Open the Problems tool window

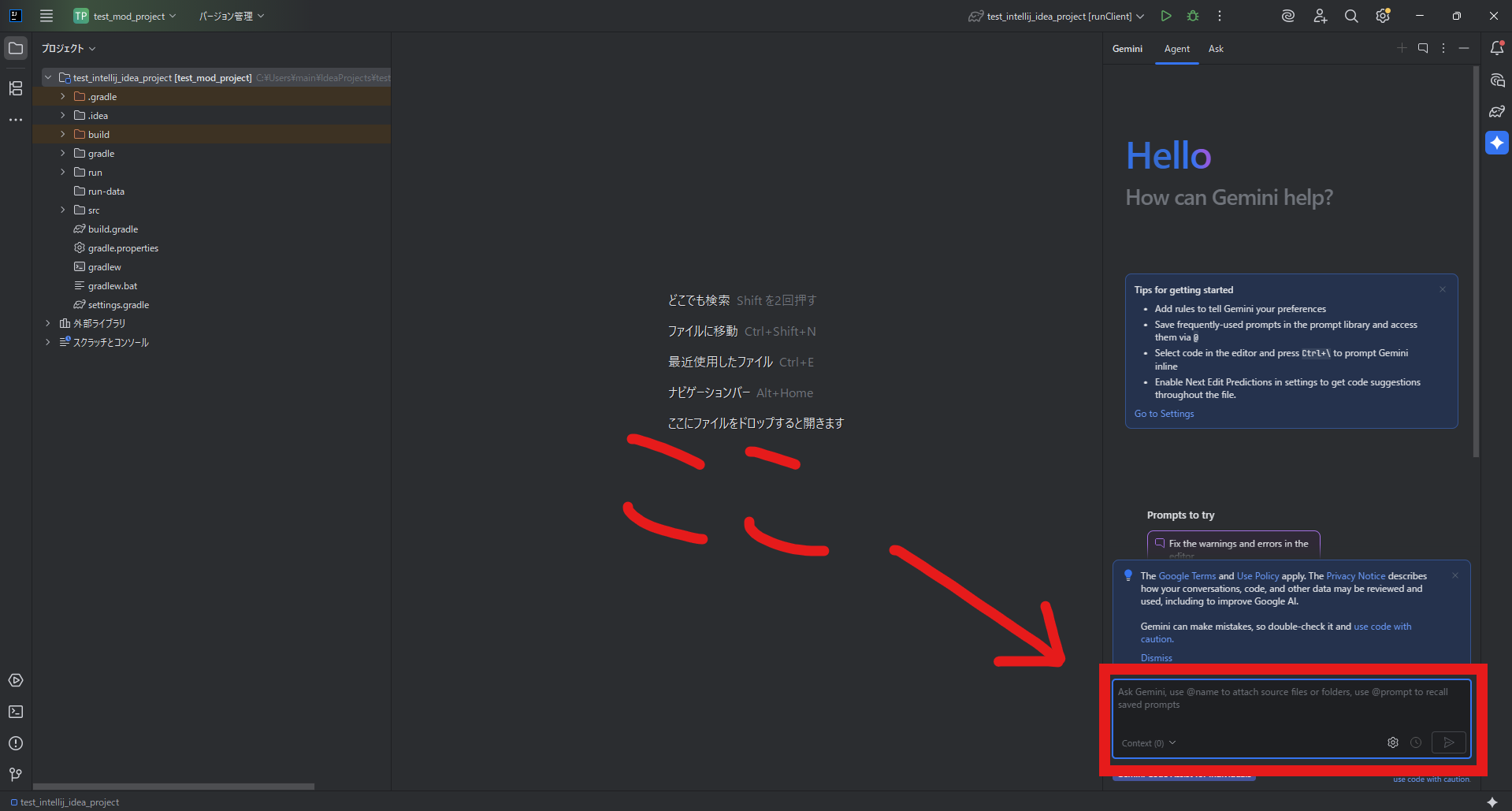pyautogui.click(x=16, y=743)
